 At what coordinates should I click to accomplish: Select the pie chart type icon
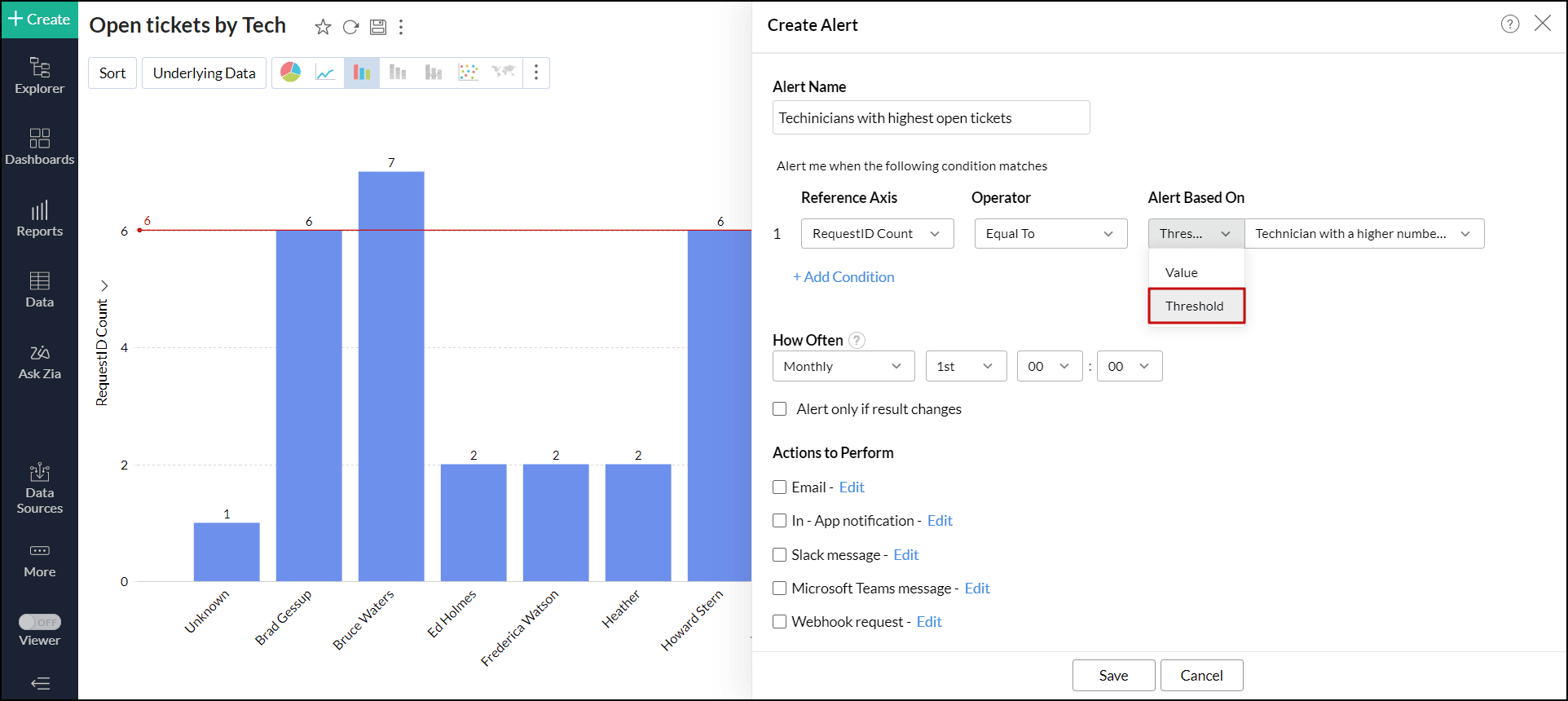[291, 73]
